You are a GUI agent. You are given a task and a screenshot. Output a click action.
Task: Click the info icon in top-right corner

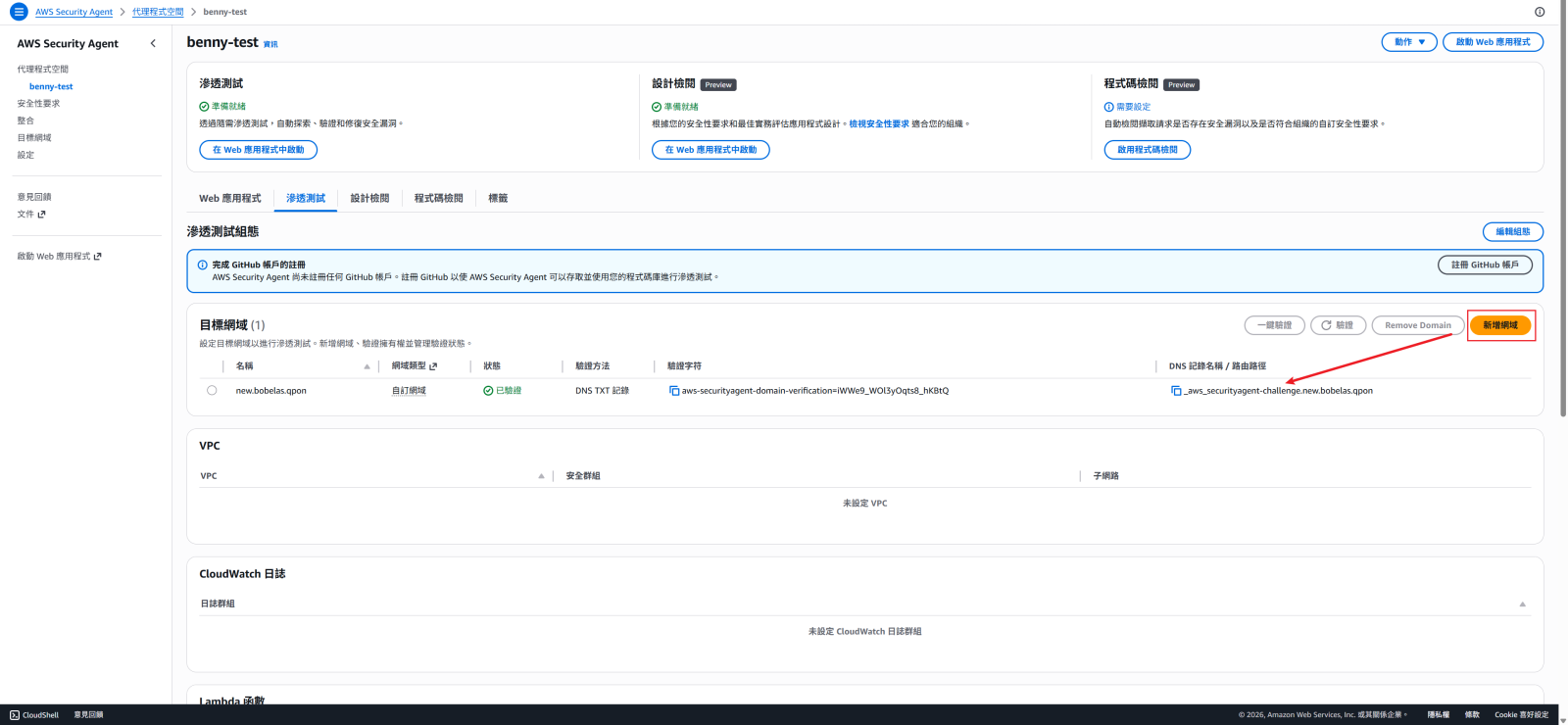pyautogui.click(x=1540, y=12)
